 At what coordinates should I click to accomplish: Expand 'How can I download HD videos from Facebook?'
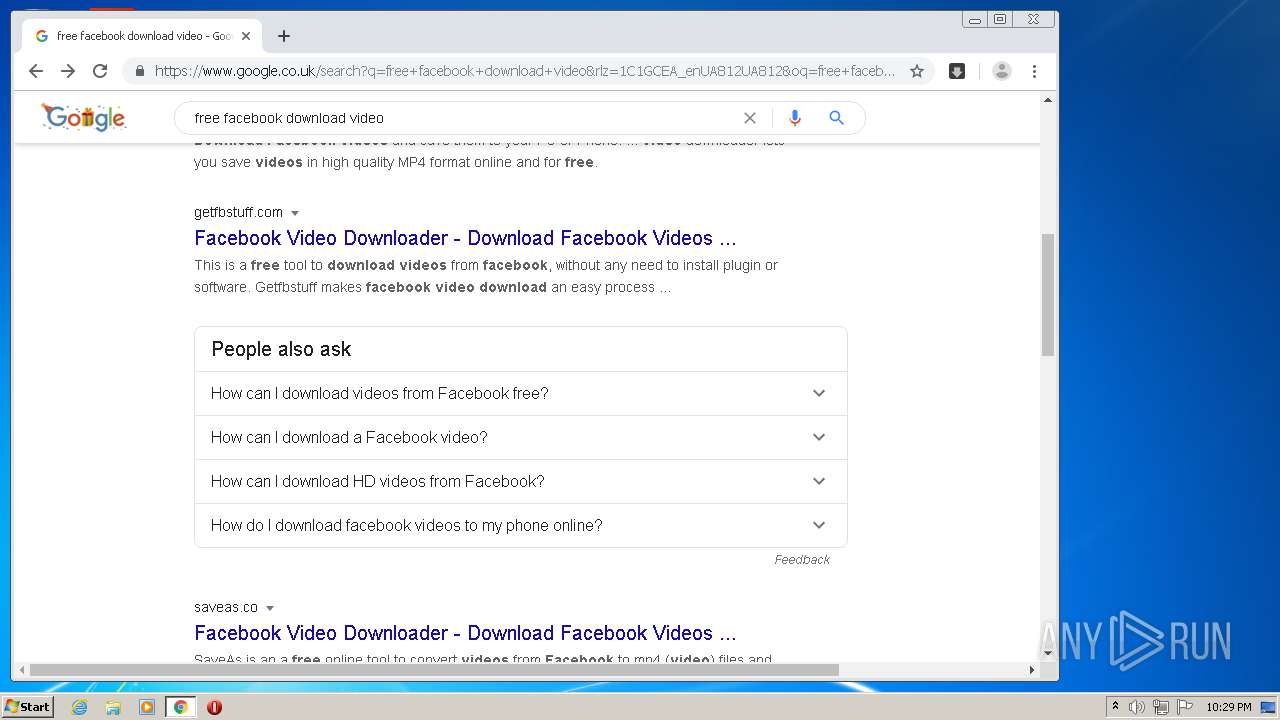point(521,481)
